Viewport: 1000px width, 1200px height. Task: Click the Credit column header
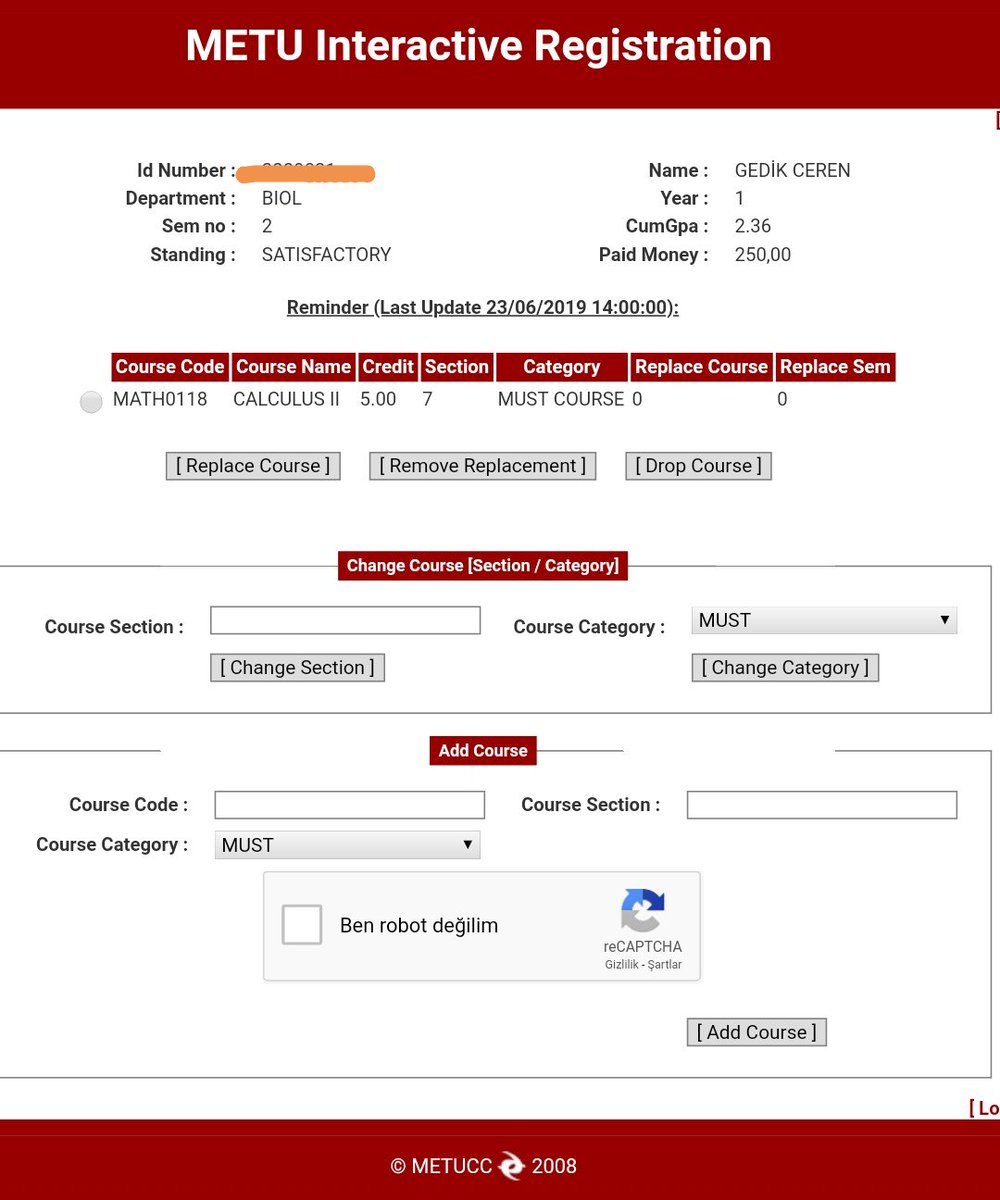coord(388,367)
